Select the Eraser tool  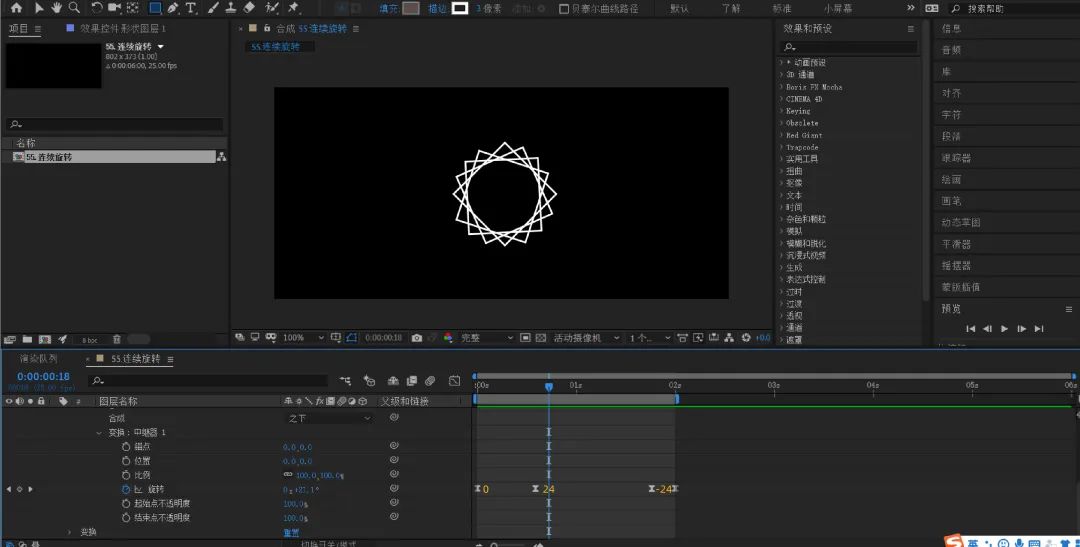(249, 8)
